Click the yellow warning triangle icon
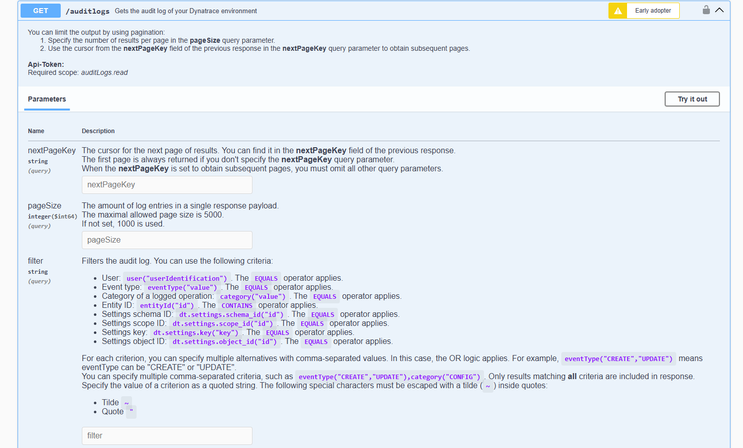This screenshot has width=743, height=448. pos(619,11)
